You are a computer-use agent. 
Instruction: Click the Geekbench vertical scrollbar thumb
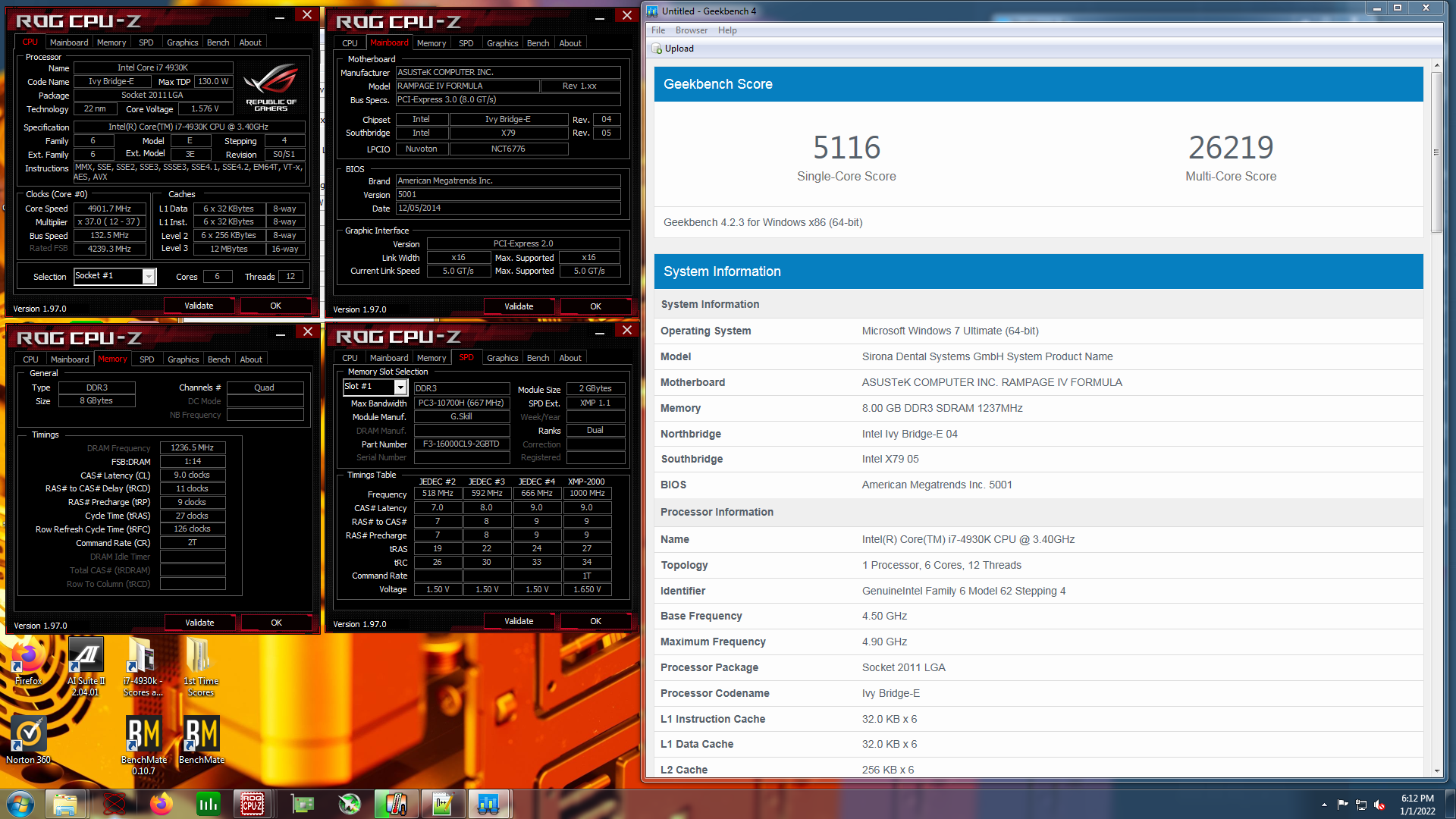pyautogui.click(x=1436, y=152)
